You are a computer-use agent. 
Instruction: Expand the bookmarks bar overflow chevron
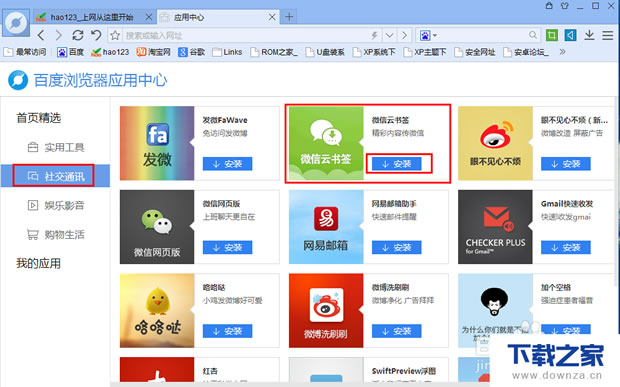click(562, 52)
